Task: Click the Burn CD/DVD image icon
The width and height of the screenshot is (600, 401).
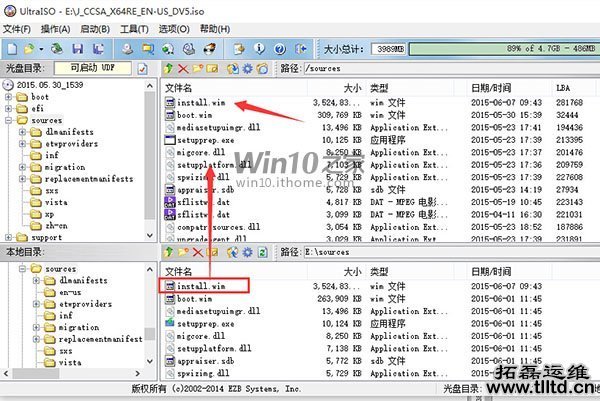Action: pyautogui.click(x=209, y=49)
